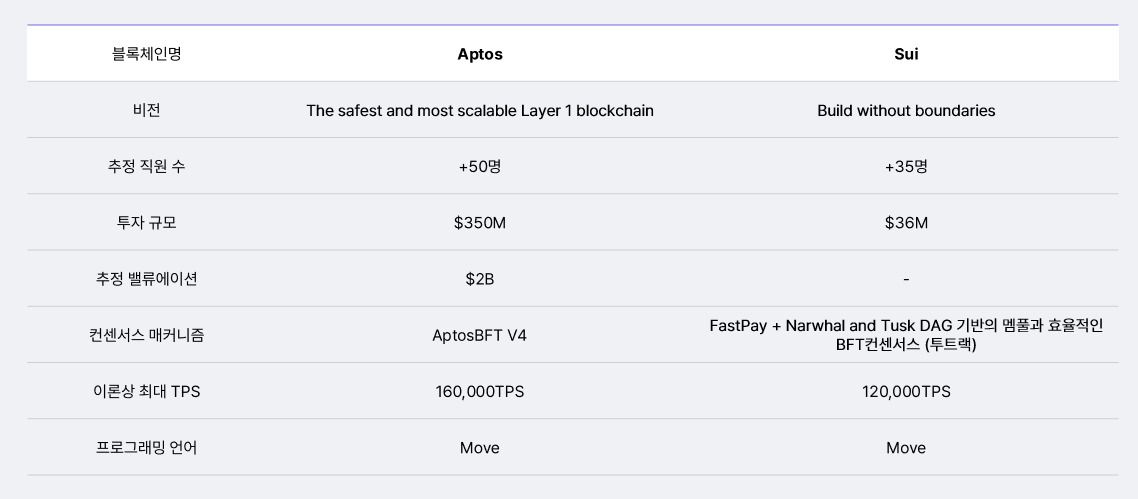Click the Sui column header
This screenshot has height=499, width=1138.
pyautogui.click(x=906, y=54)
